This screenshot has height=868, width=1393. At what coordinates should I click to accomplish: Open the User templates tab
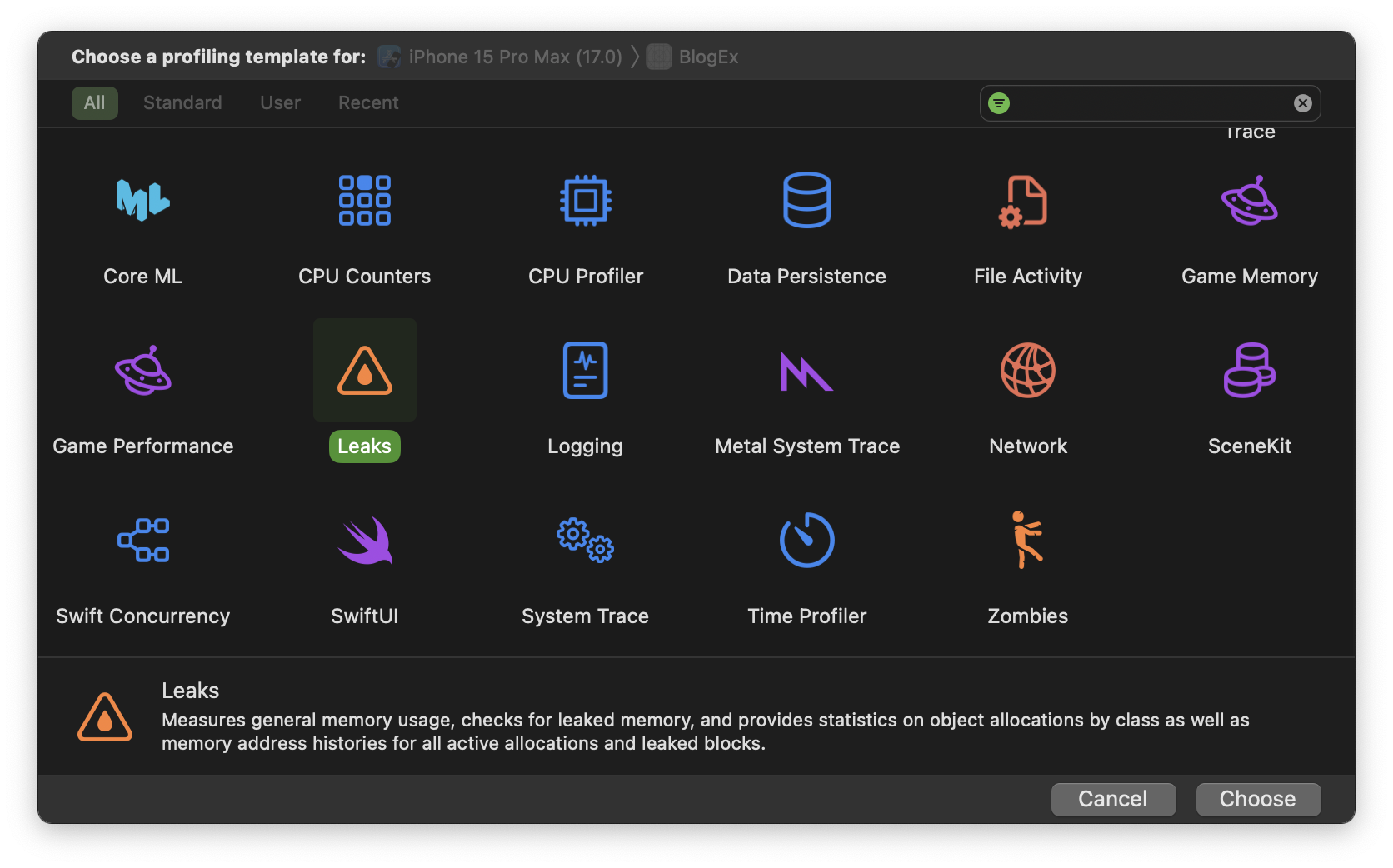281,103
